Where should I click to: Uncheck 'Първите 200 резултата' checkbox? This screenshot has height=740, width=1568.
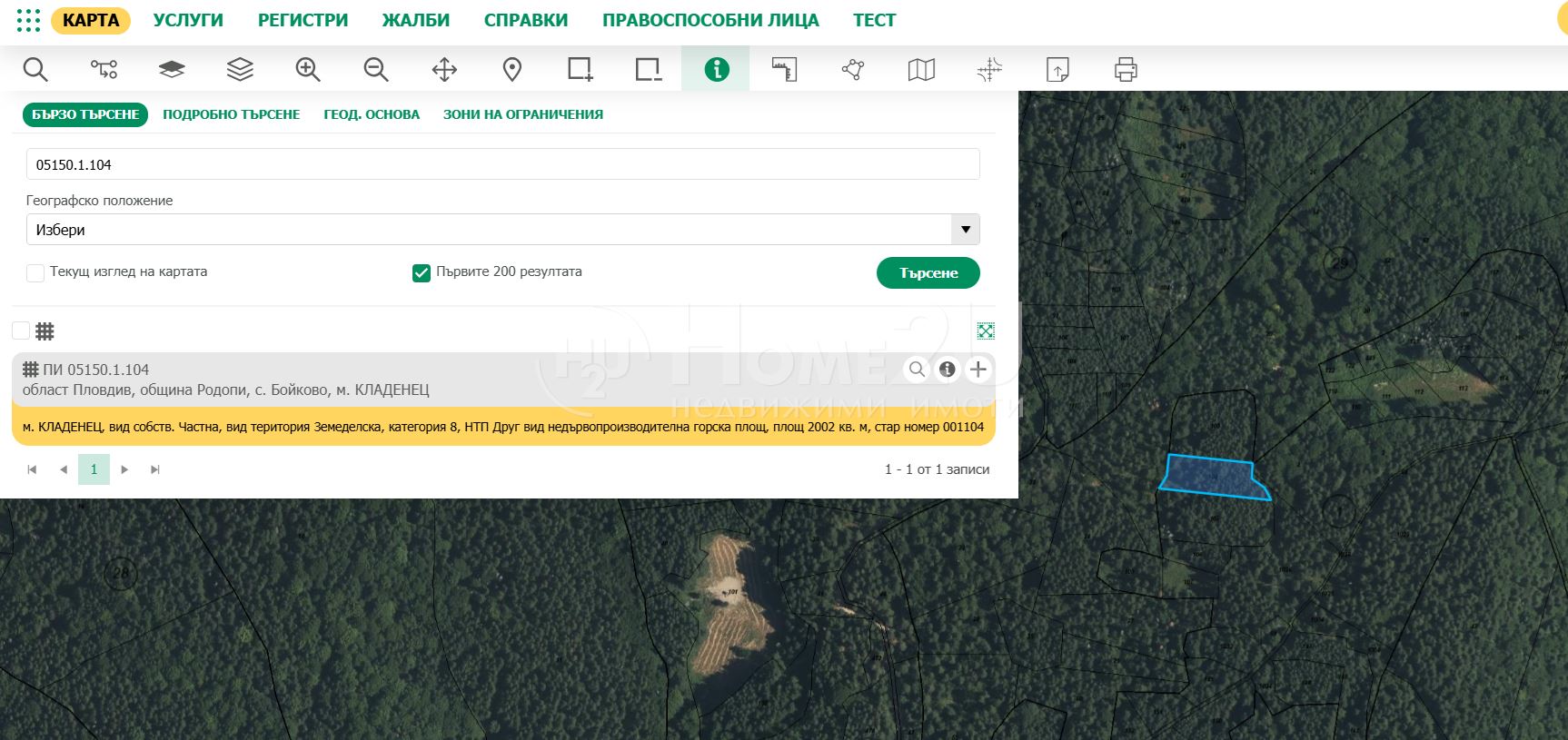[422, 272]
